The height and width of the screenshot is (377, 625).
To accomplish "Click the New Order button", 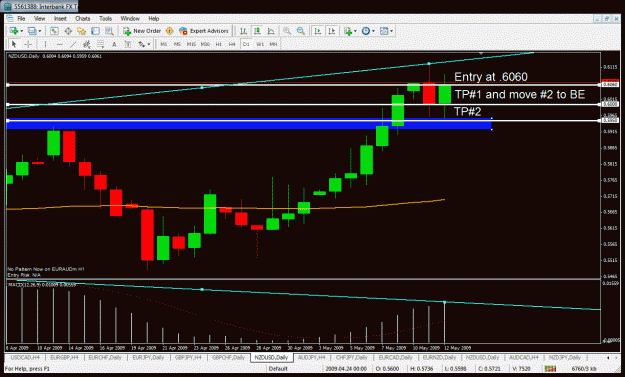I will point(142,31).
